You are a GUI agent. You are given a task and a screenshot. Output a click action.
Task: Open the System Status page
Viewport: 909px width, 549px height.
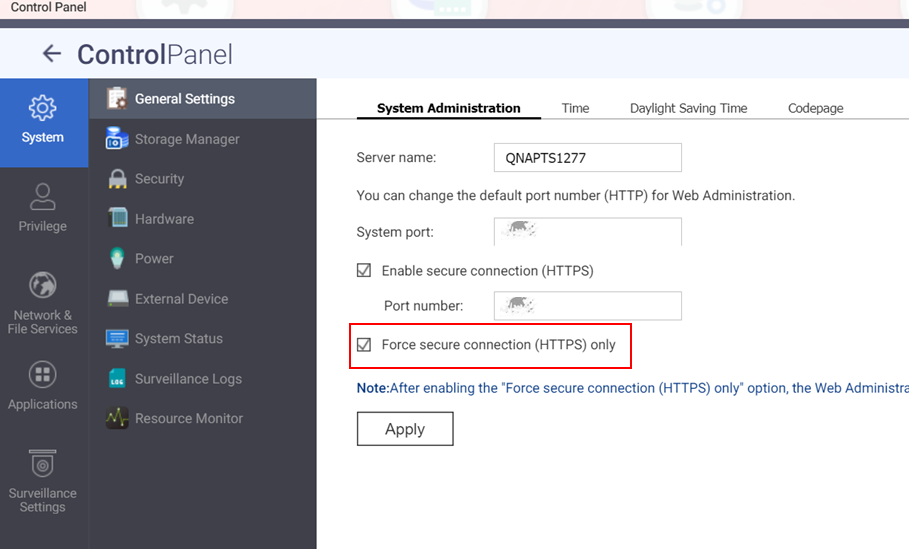178,339
